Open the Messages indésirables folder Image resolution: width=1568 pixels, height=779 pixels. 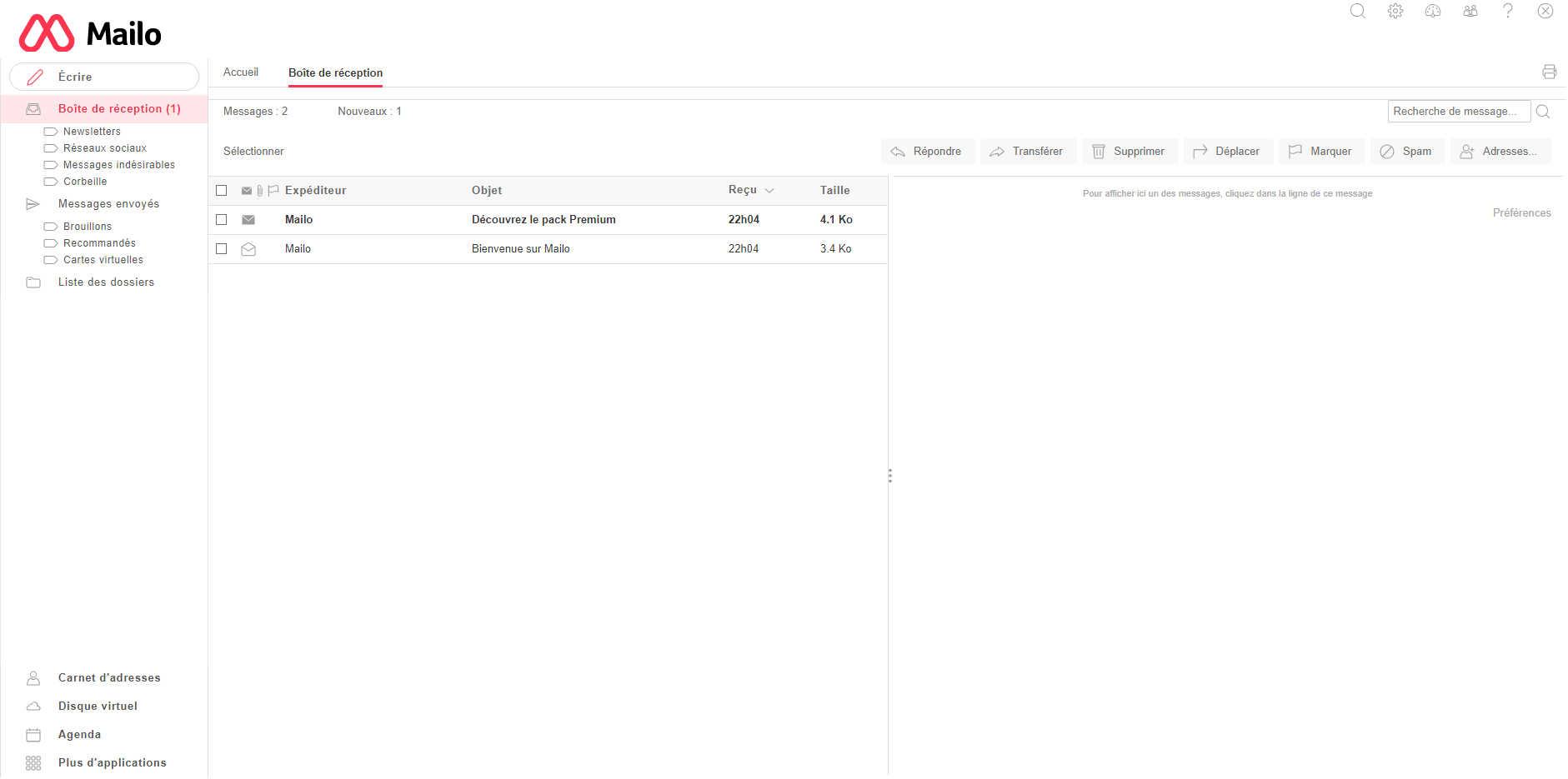click(119, 165)
